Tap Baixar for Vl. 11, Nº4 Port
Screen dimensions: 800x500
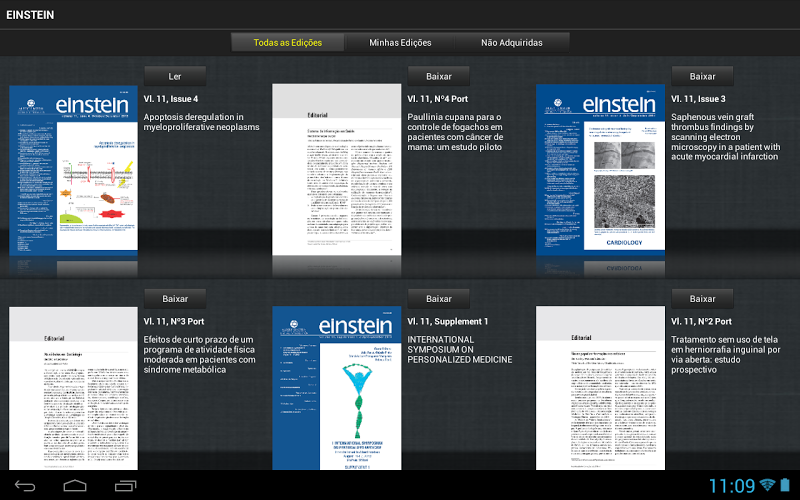click(439, 77)
